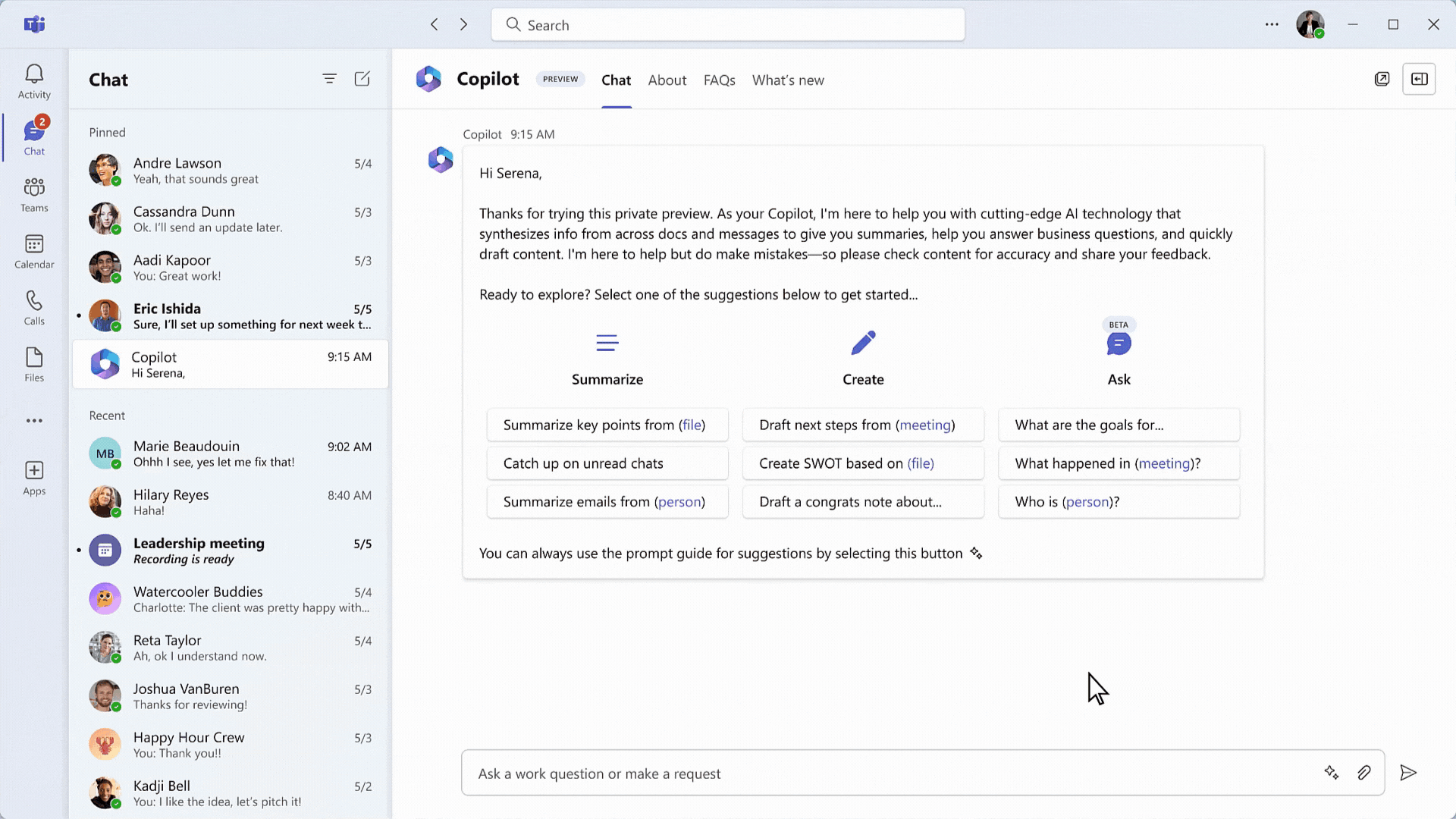The image size is (1456, 819).
Task: Open more options menu in header
Action: click(x=1272, y=24)
